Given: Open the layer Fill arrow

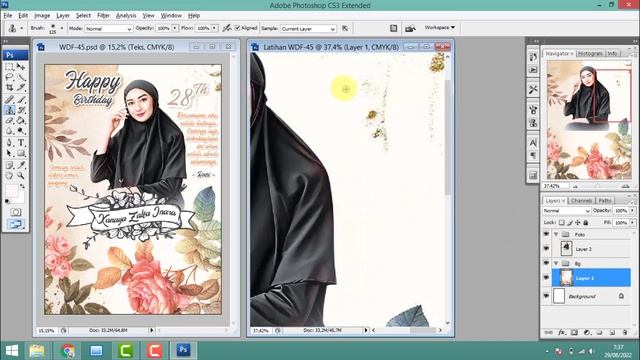Looking at the screenshot, I should pos(632,222).
